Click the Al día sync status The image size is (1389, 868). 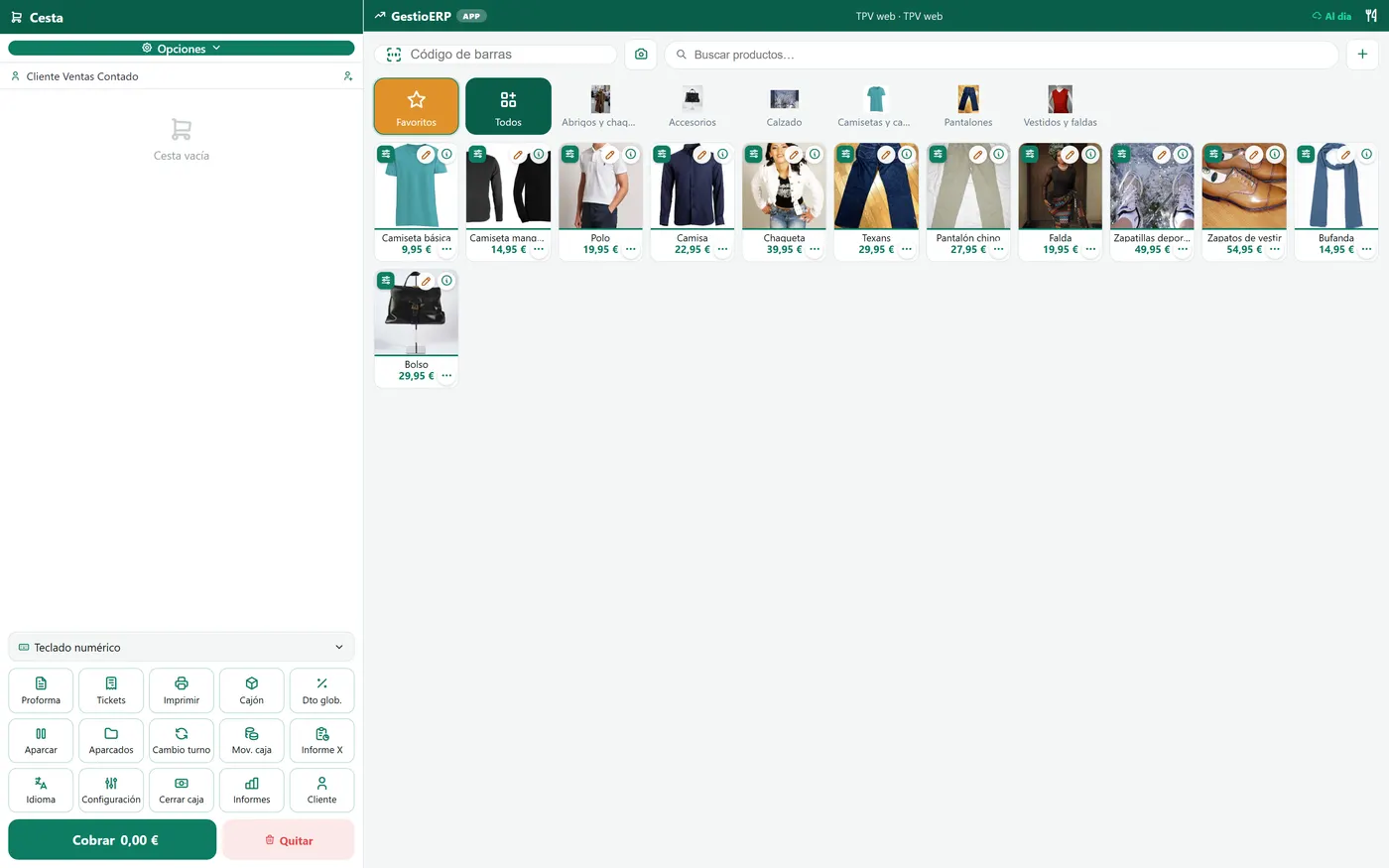point(1331,16)
